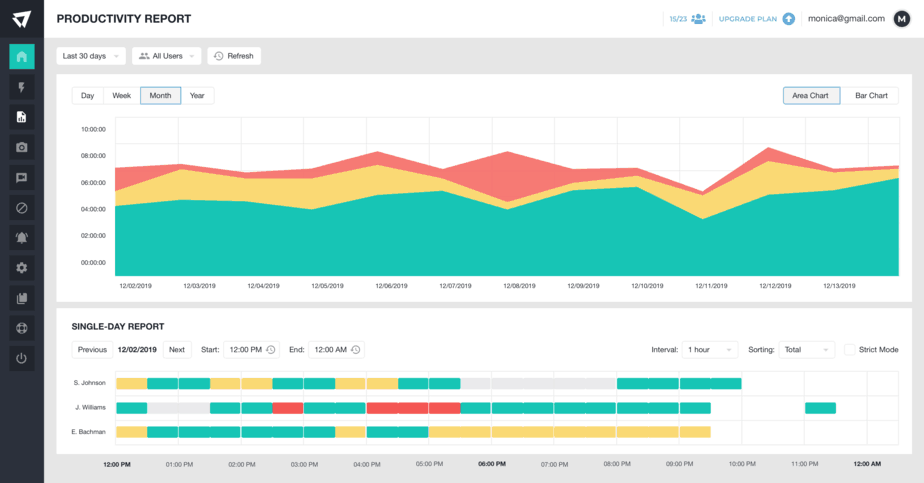The height and width of the screenshot is (483, 924).
Task: Click the power logout sidebar icon
Action: pos(22,358)
